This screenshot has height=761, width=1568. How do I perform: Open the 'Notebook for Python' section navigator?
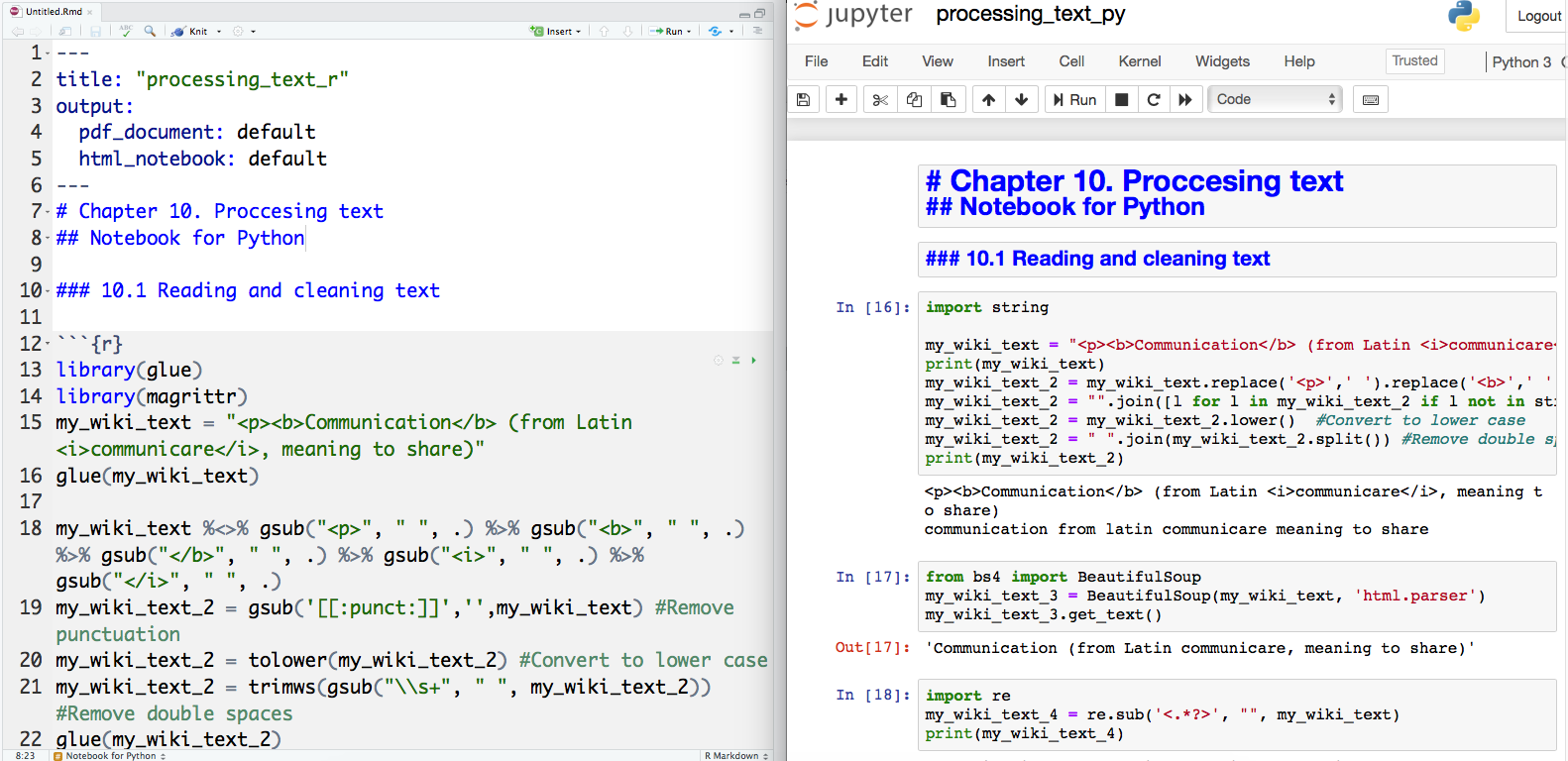pos(110,755)
